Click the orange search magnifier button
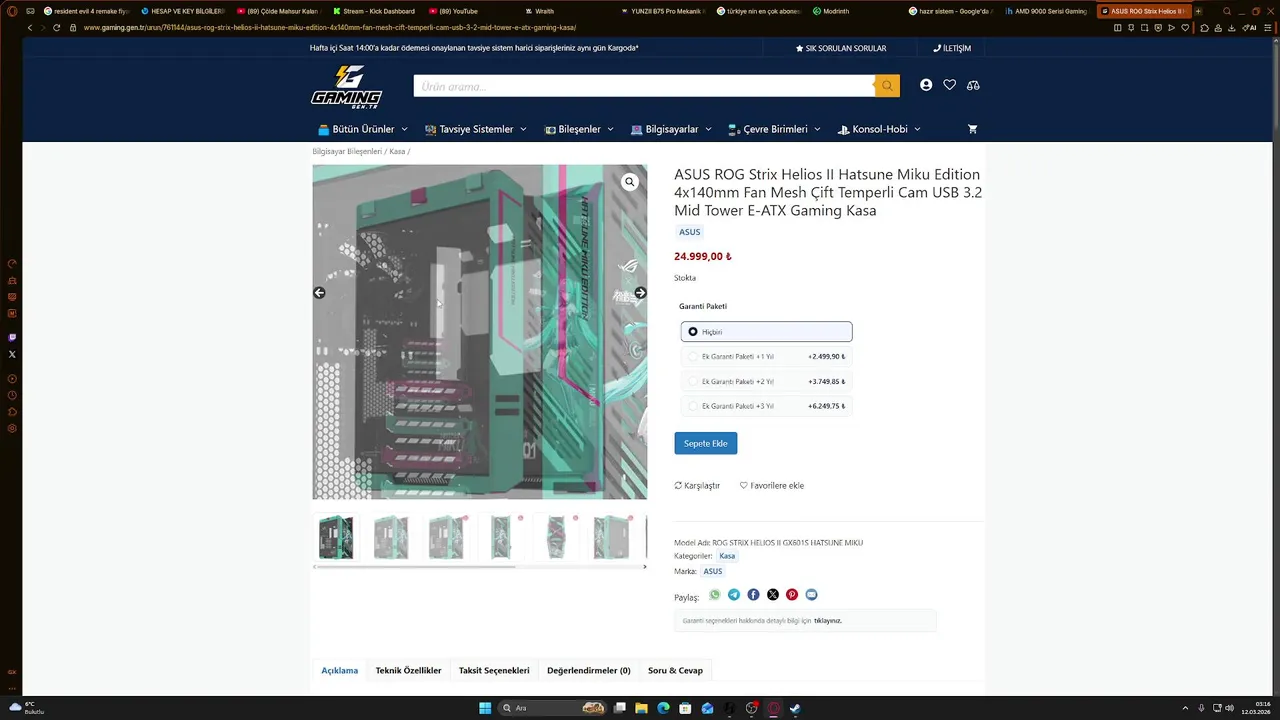The height and width of the screenshot is (720, 1280). (887, 86)
